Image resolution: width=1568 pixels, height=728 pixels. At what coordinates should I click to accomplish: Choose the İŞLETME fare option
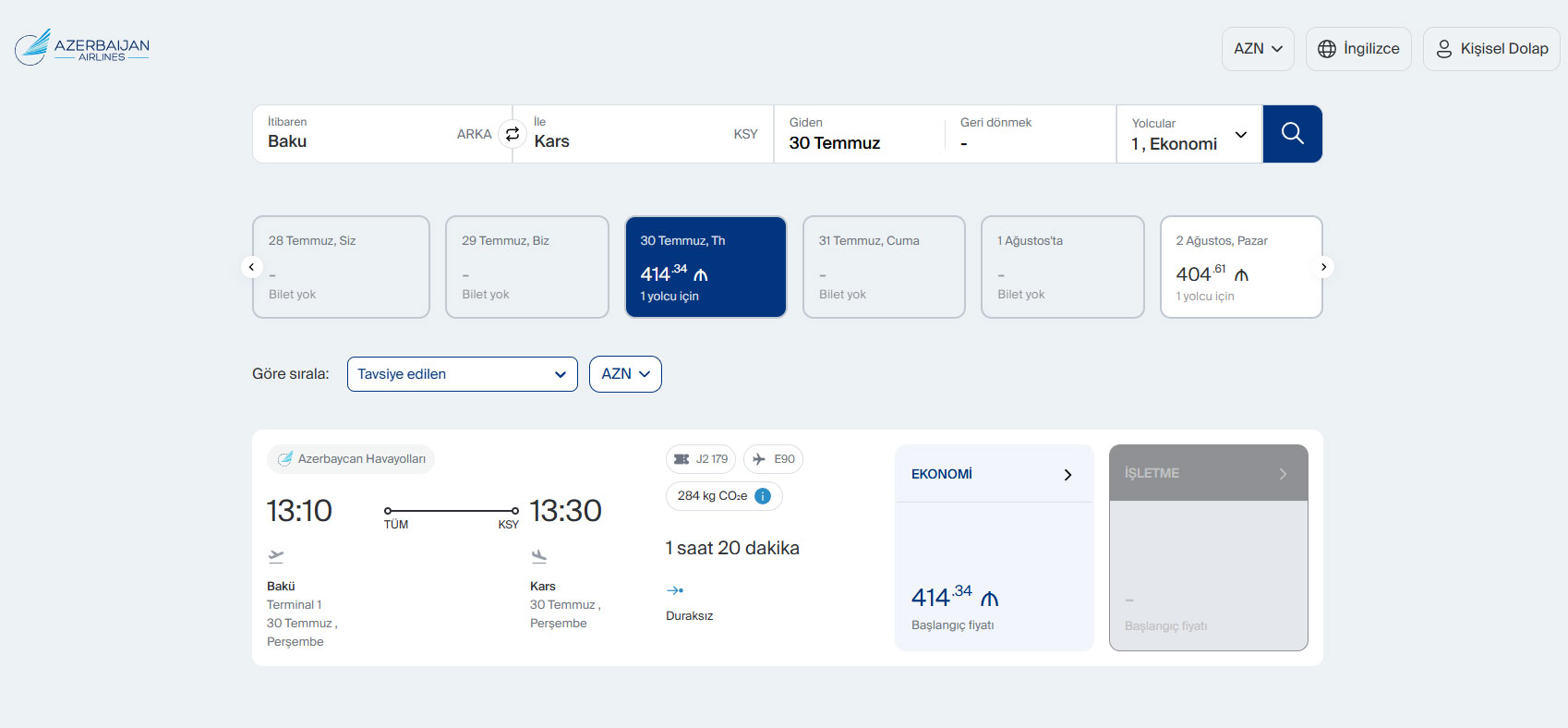click(1209, 548)
